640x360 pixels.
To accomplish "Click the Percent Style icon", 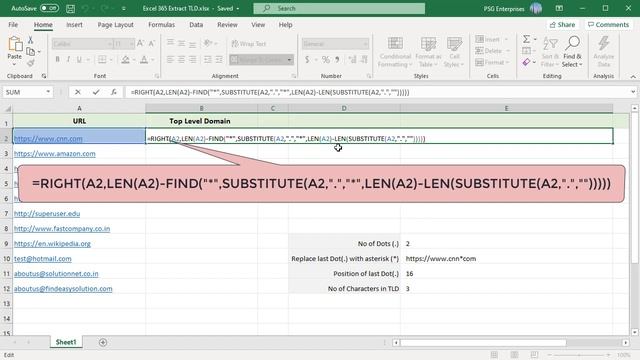I will [x=325, y=60].
